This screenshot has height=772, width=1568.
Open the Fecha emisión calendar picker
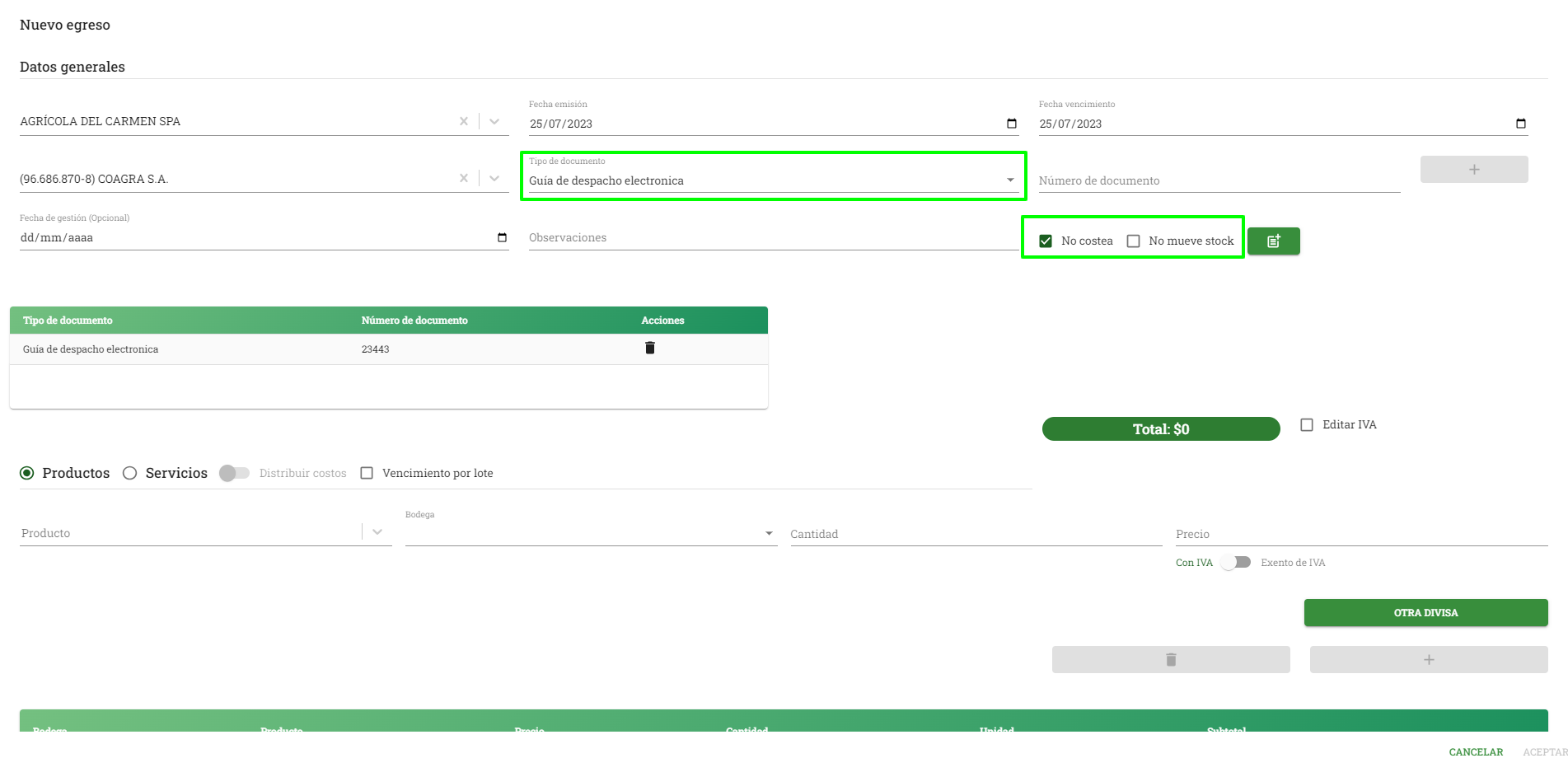pos(1012,124)
